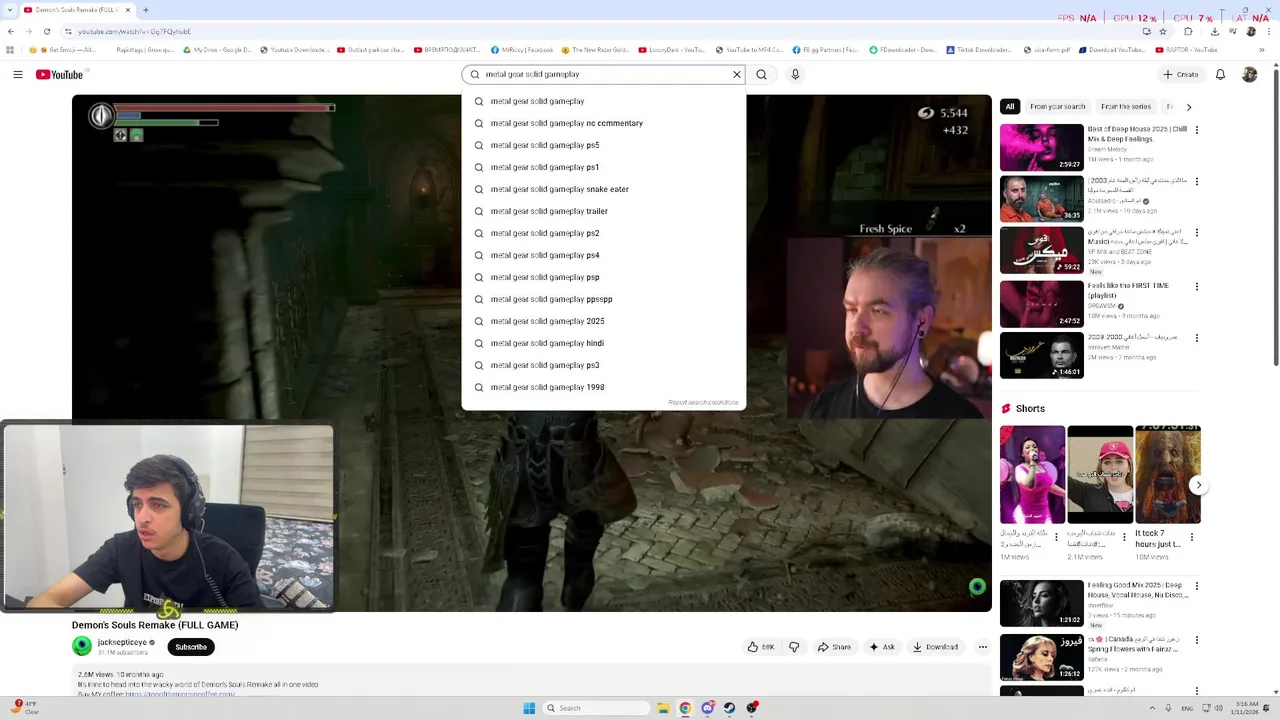Screen dimensions: 1280x720
Task: Open a new browser tab
Action: click(x=146, y=10)
